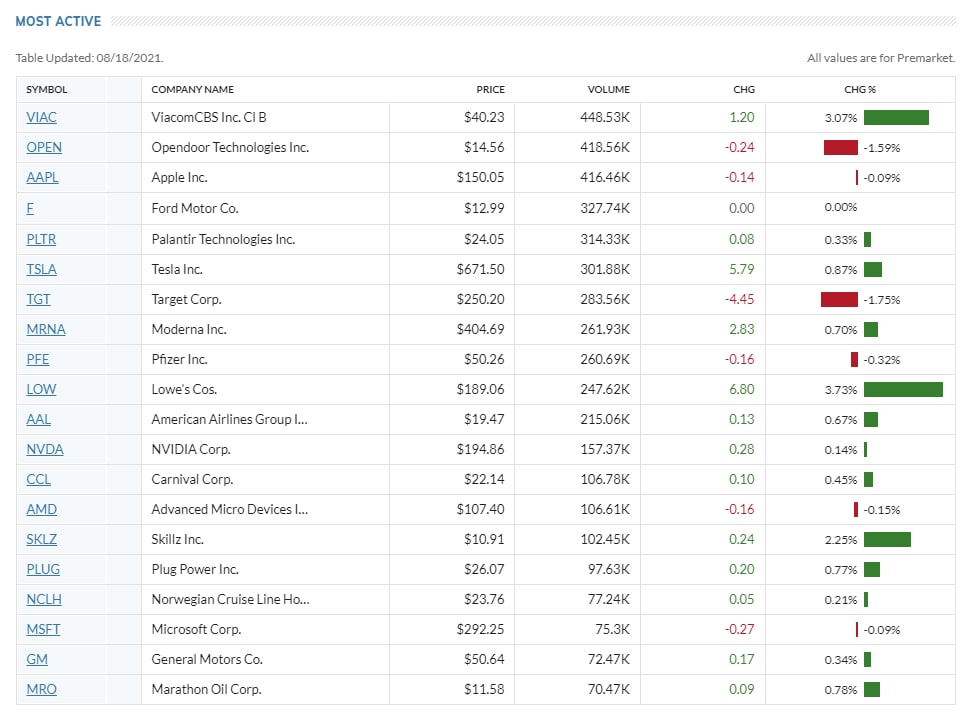Click the -1.59% red change bar

(x=840, y=148)
